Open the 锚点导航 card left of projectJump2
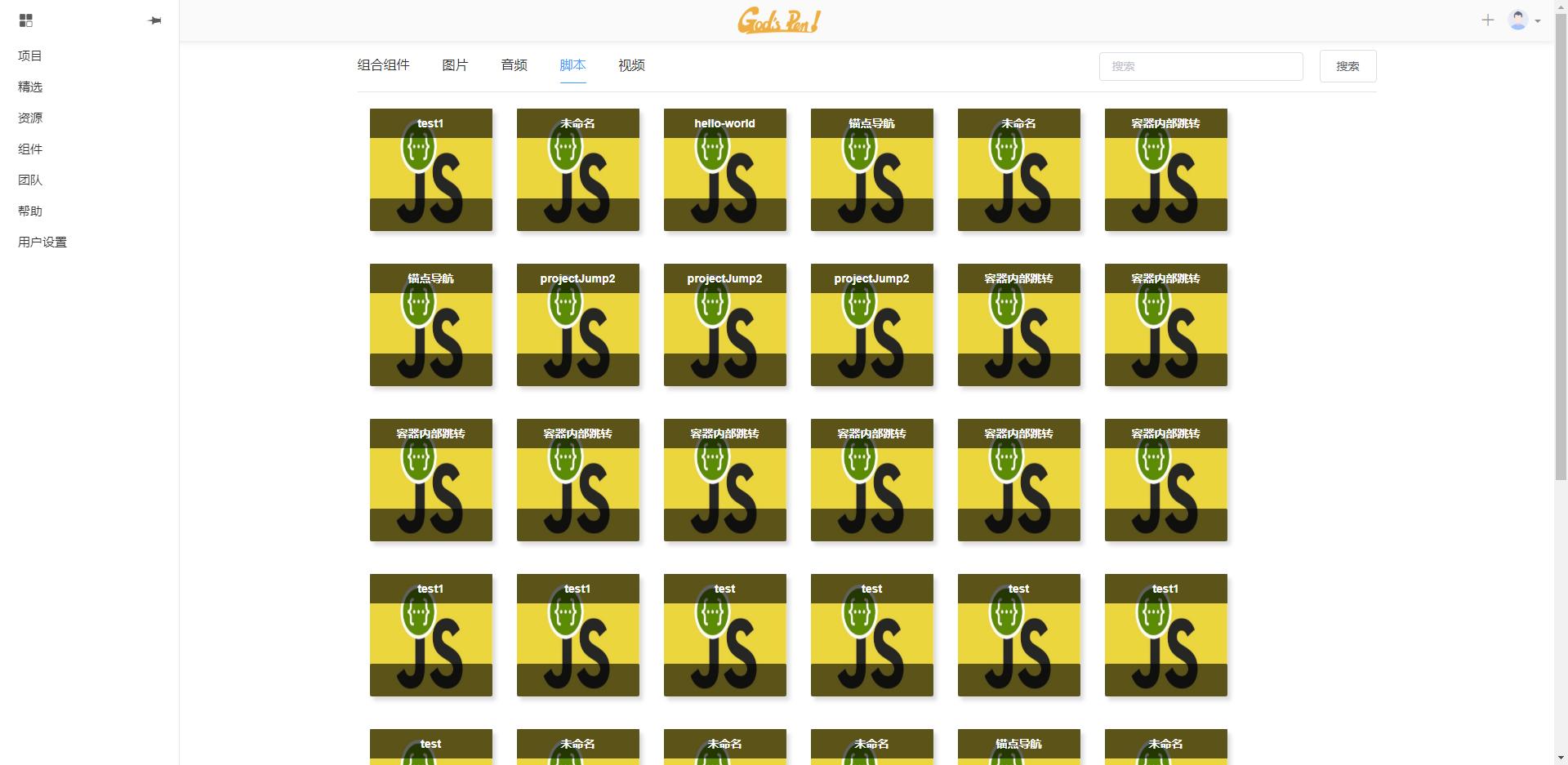This screenshot has height=765, width=1568. [x=431, y=325]
